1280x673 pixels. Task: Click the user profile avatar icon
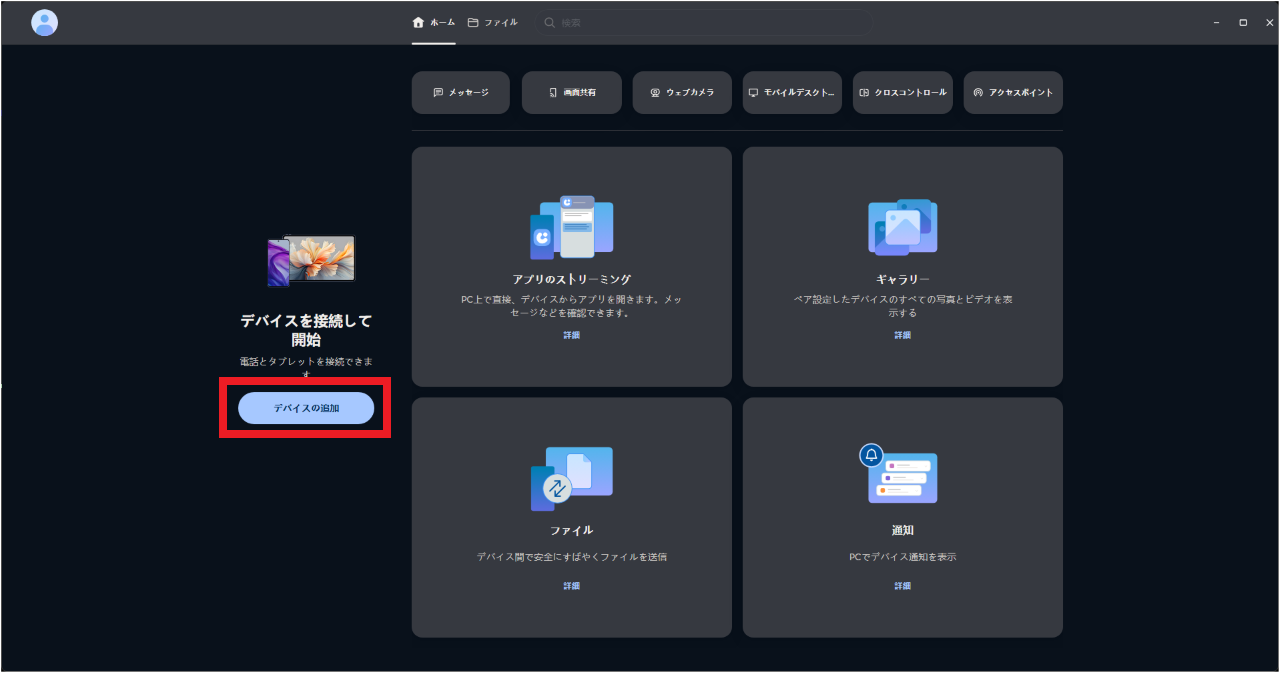pyautogui.click(x=44, y=22)
